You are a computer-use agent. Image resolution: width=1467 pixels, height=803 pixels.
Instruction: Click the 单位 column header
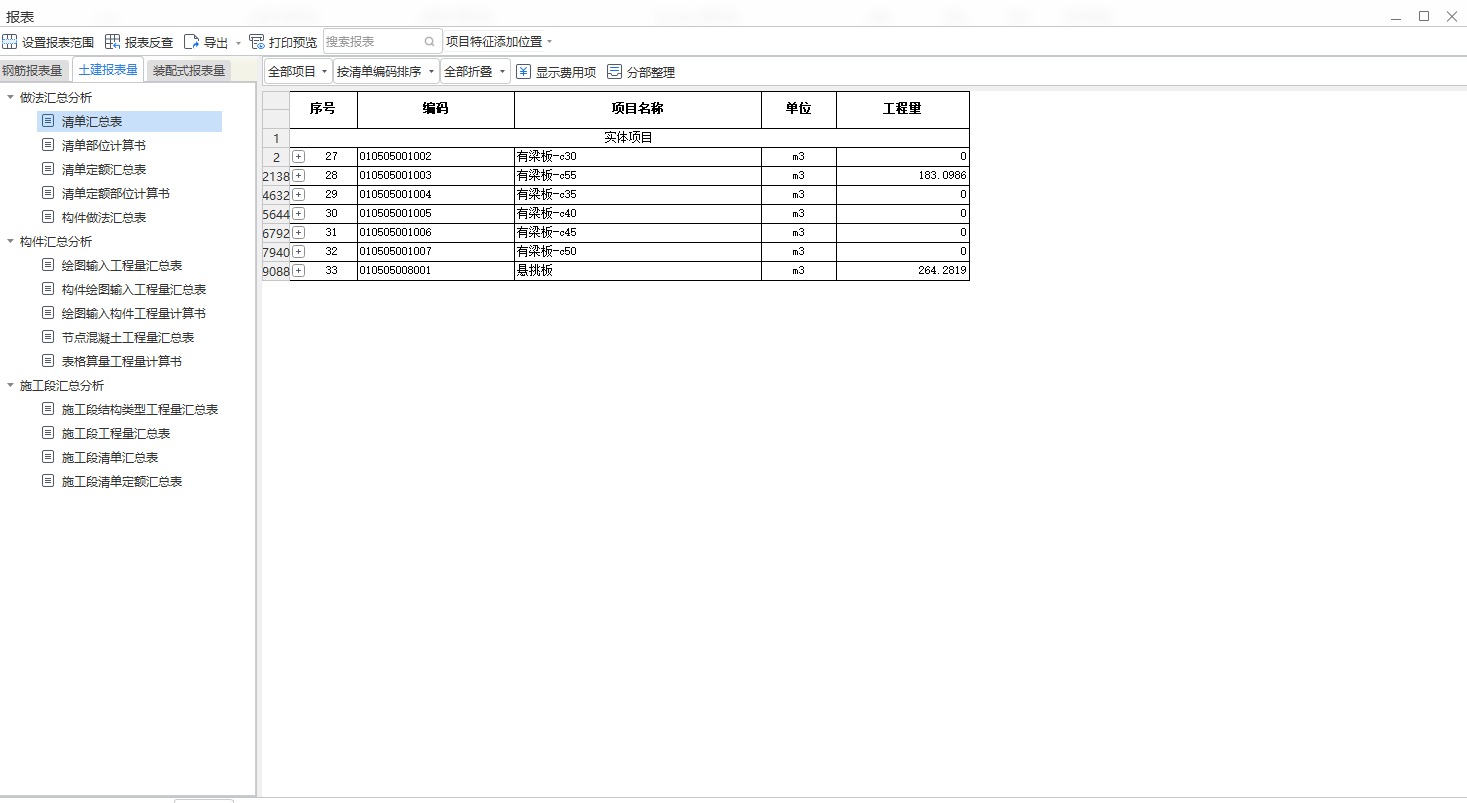pyautogui.click(x=799, y=109)
